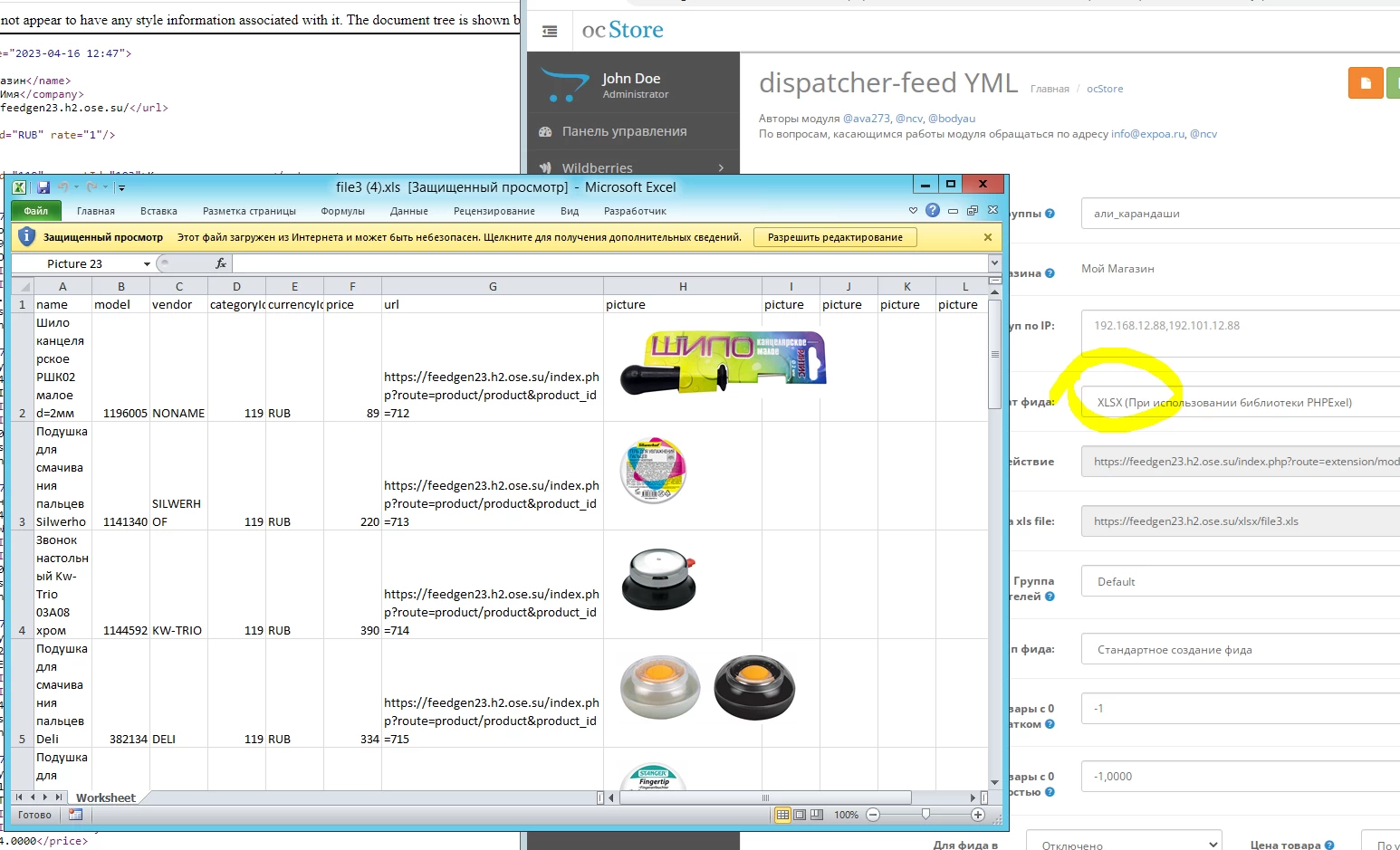Open Excel Help question mark icon
1400x850 pixels.
[x=933, y=210]
